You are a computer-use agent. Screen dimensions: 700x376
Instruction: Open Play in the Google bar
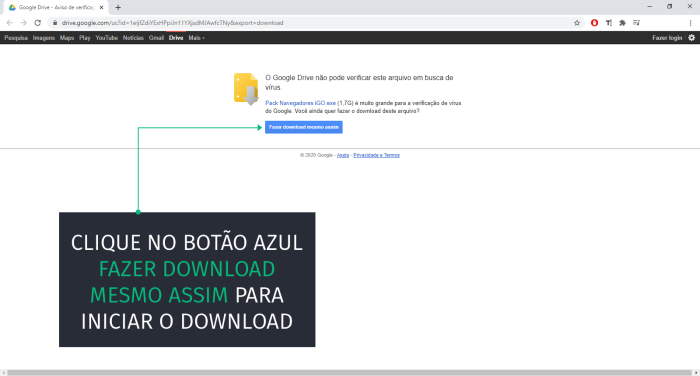(x=85, y=38)
